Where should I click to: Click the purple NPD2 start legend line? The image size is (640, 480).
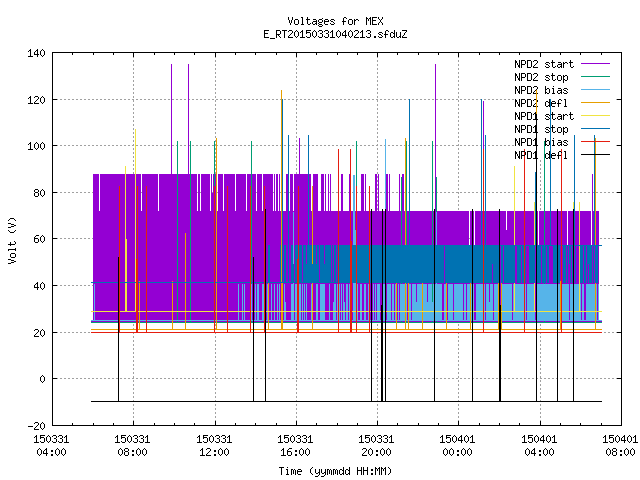[596, 64]
